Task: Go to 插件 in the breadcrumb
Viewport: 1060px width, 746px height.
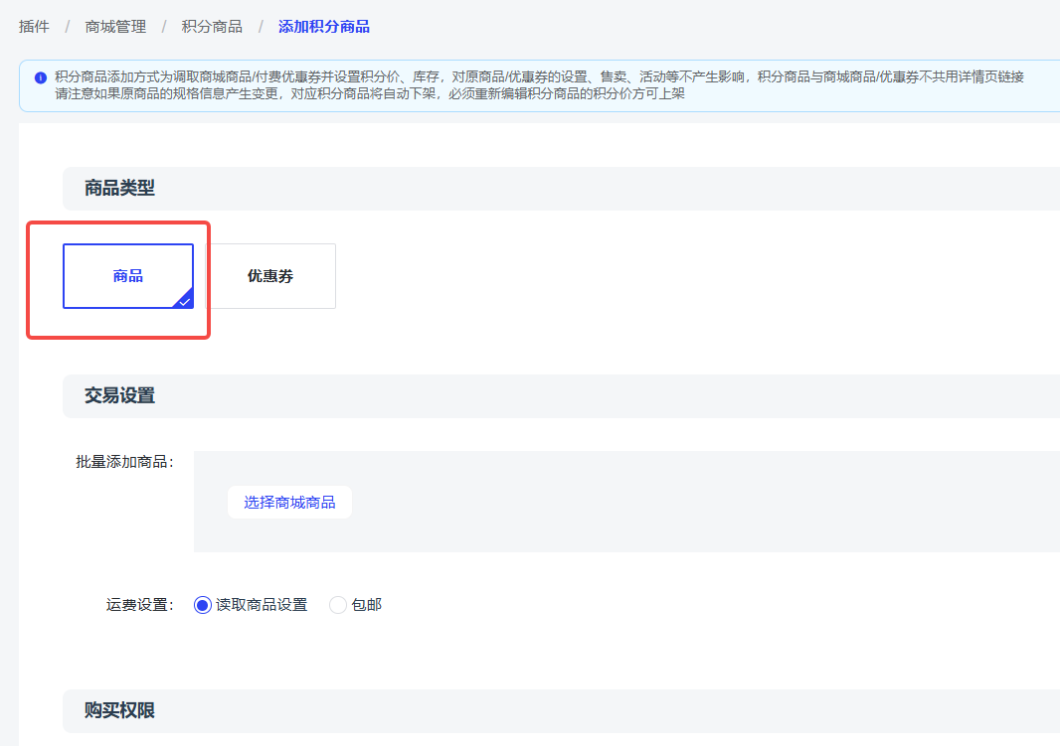Action: (x=34, y=27)
